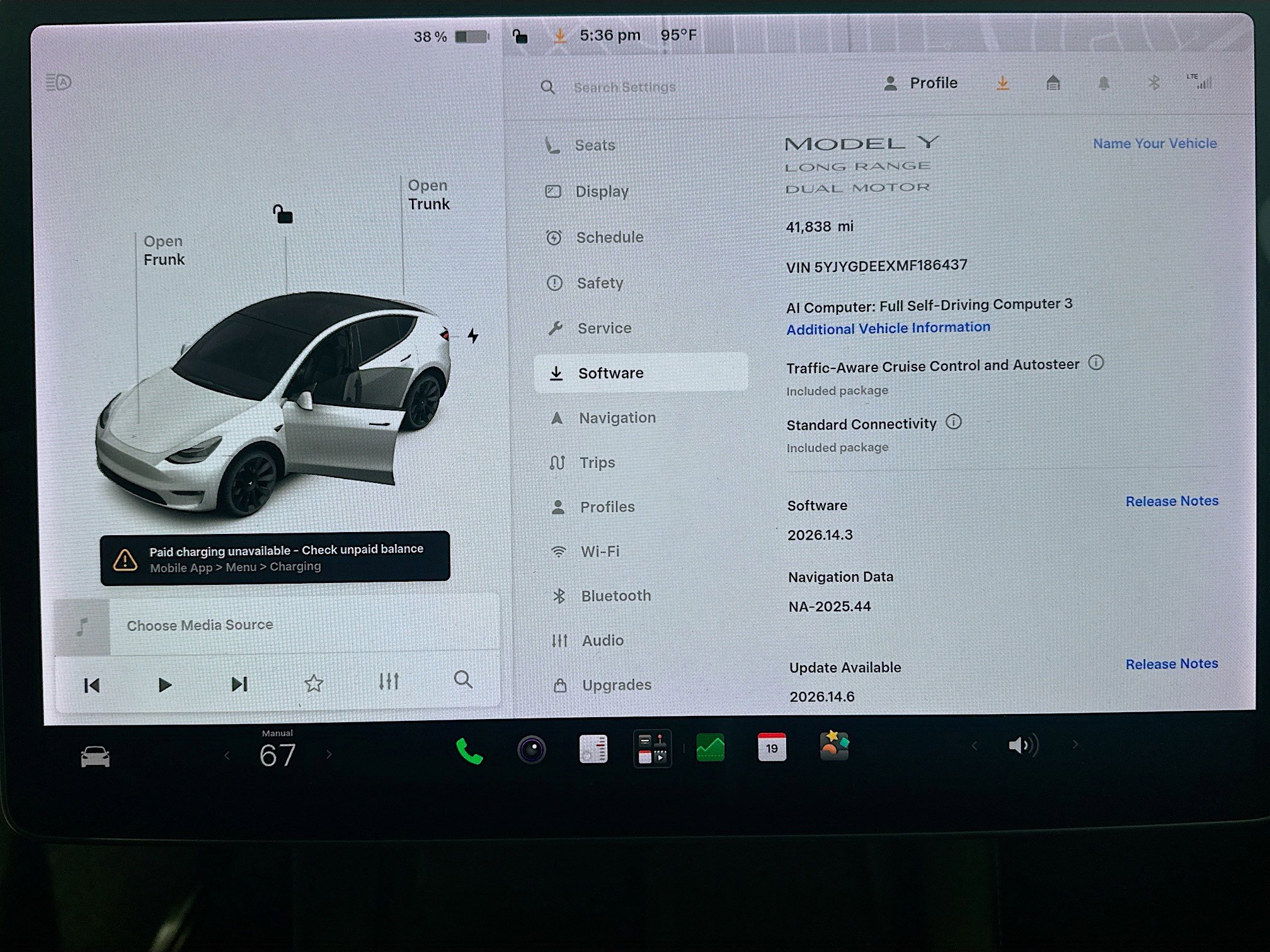Tap the orange download icon in status bar
This screenshot has height=952, width=1270.
click(559, 36)
